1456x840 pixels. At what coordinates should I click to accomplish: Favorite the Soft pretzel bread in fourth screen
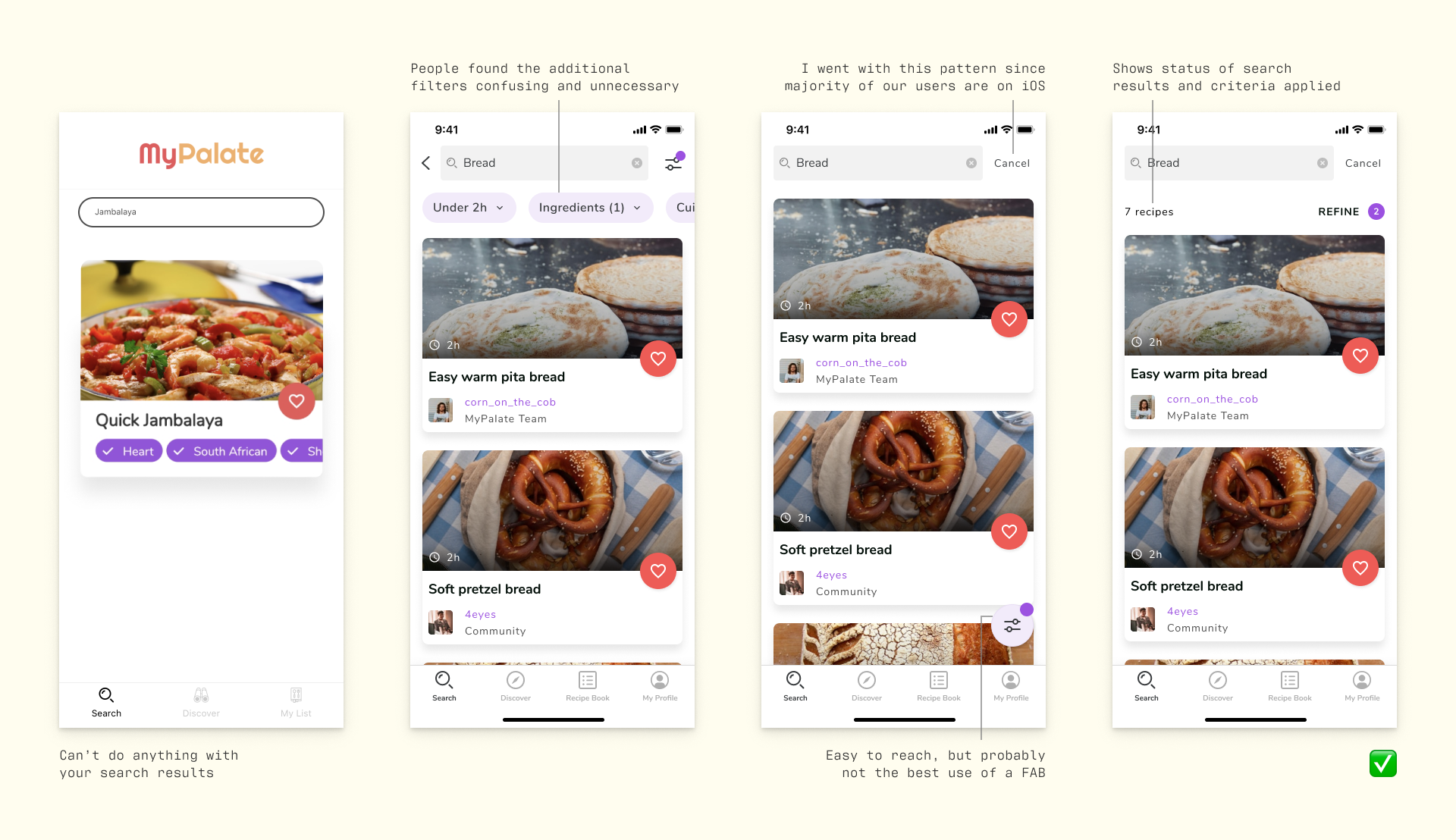(x=1360, y=568)
